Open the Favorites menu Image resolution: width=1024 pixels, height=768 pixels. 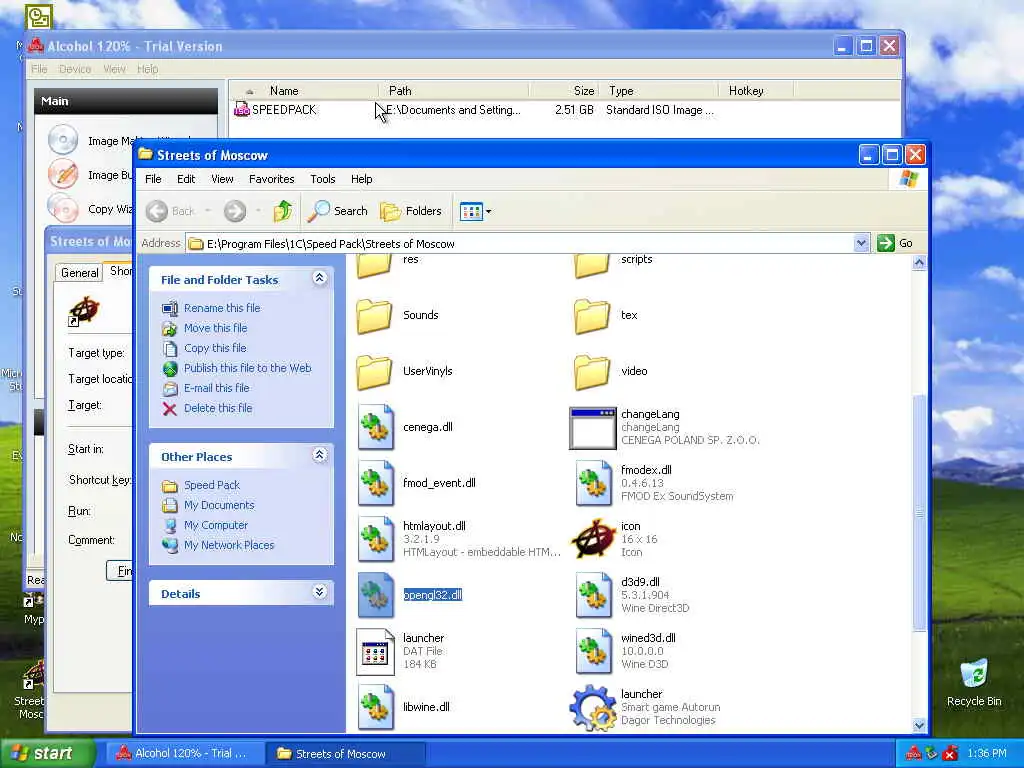point(272,179)
